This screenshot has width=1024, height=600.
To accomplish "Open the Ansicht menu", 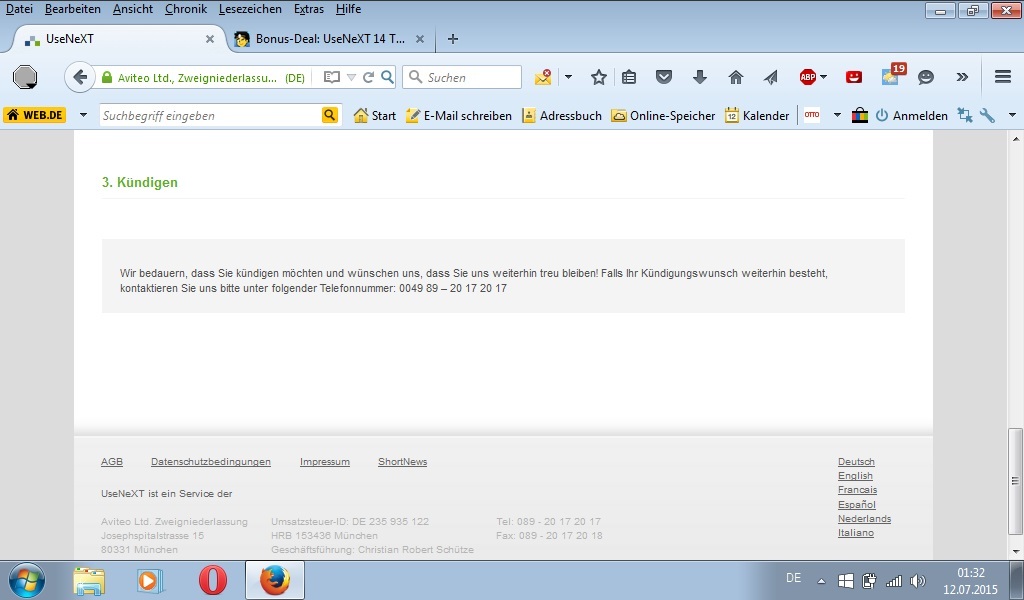I will click(x=133, y=9).
